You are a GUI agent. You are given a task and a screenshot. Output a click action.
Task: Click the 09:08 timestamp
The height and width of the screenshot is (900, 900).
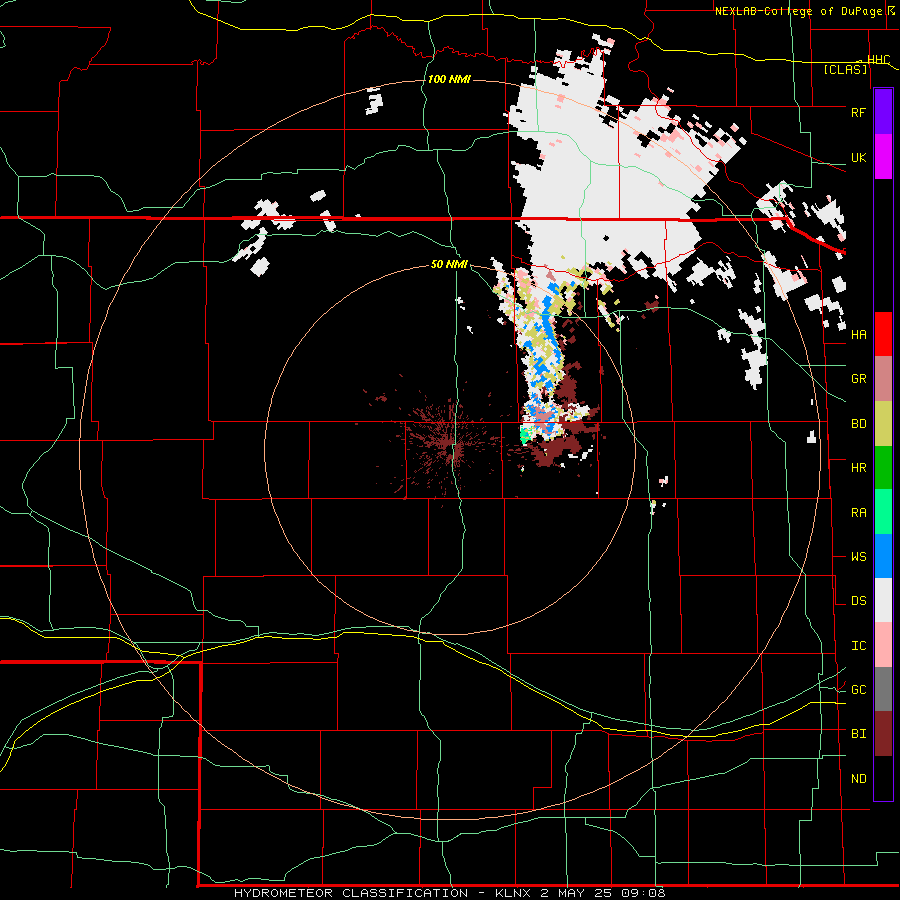pyautogui.click(x=643, y=893)
